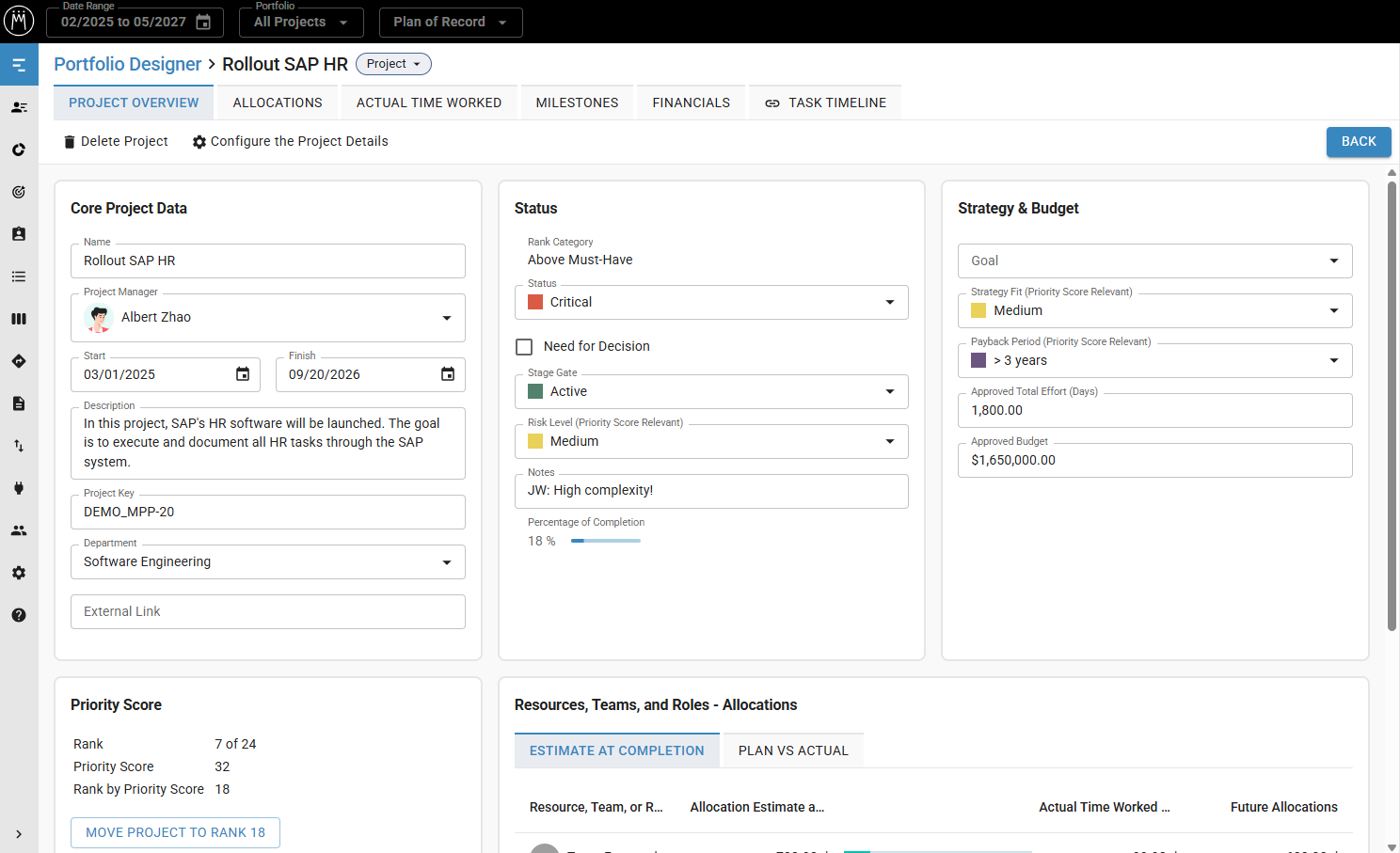Open the plug integrations sidebar icon
Viewport: 1400px width, 853px height.
click(19, 488)
